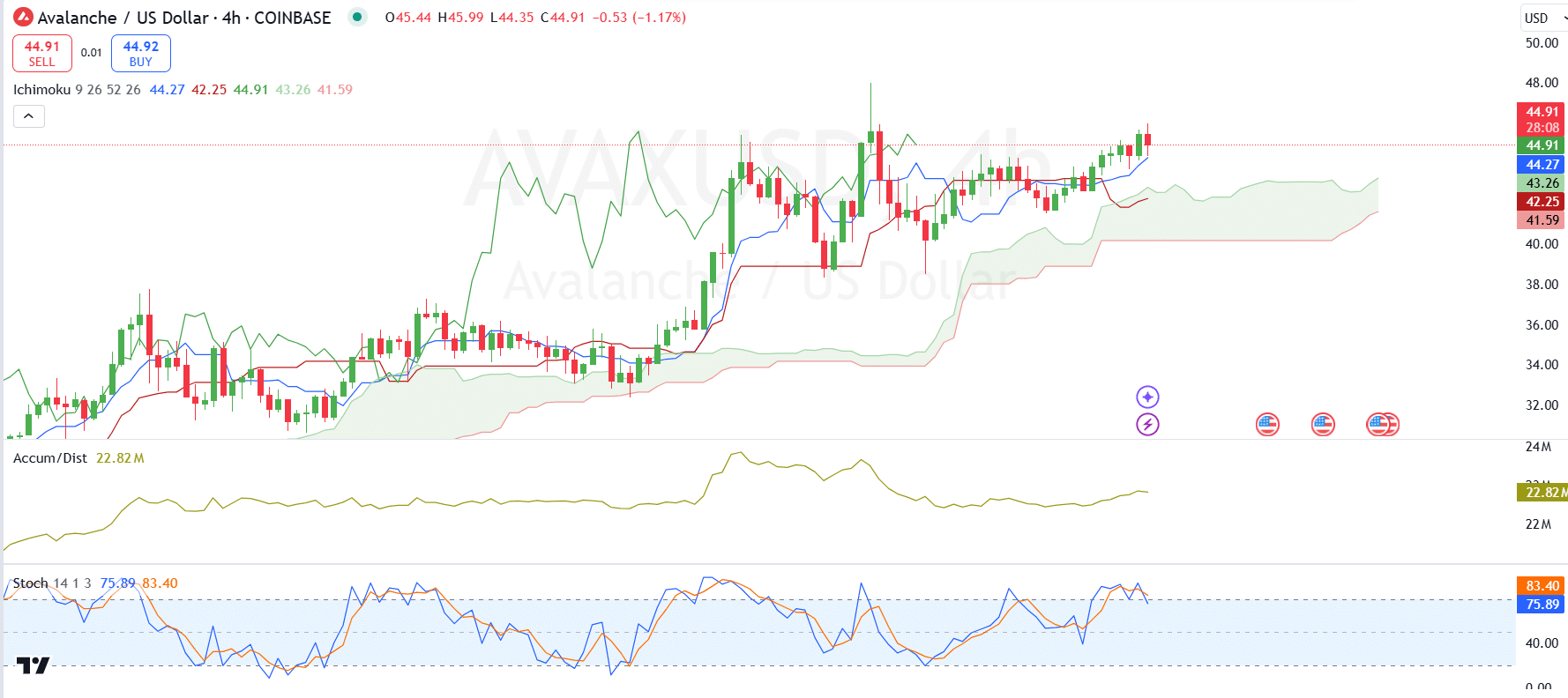This screenshot has height=698, width=1568.
Task: Click the Stoch value 75.89 in legend
Action: tap(117, 583)
